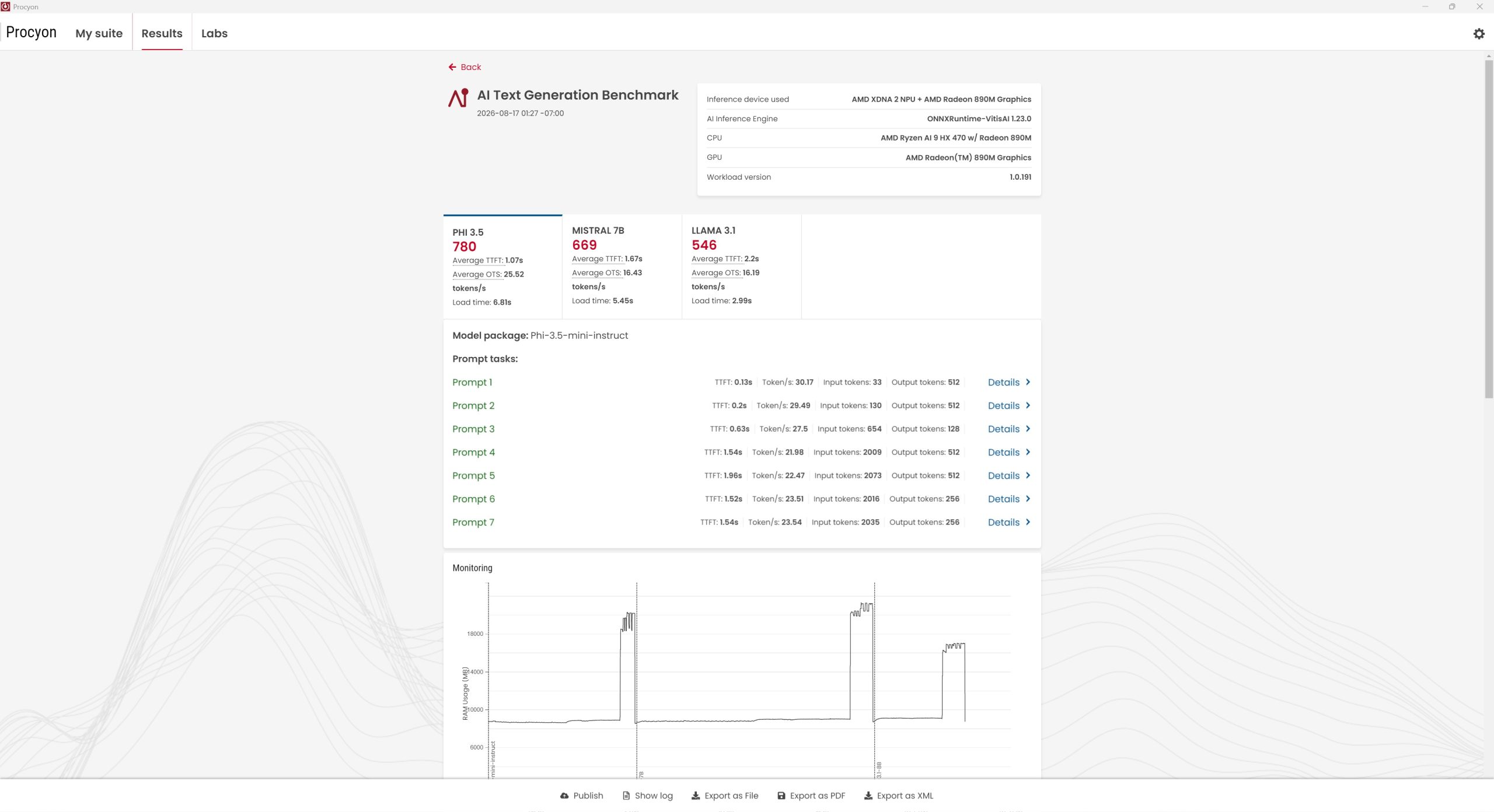Select the LLAMA 3.1 score tab
Image resolution: width=1494 pixels, height=812 pixels.
[742, 267]
